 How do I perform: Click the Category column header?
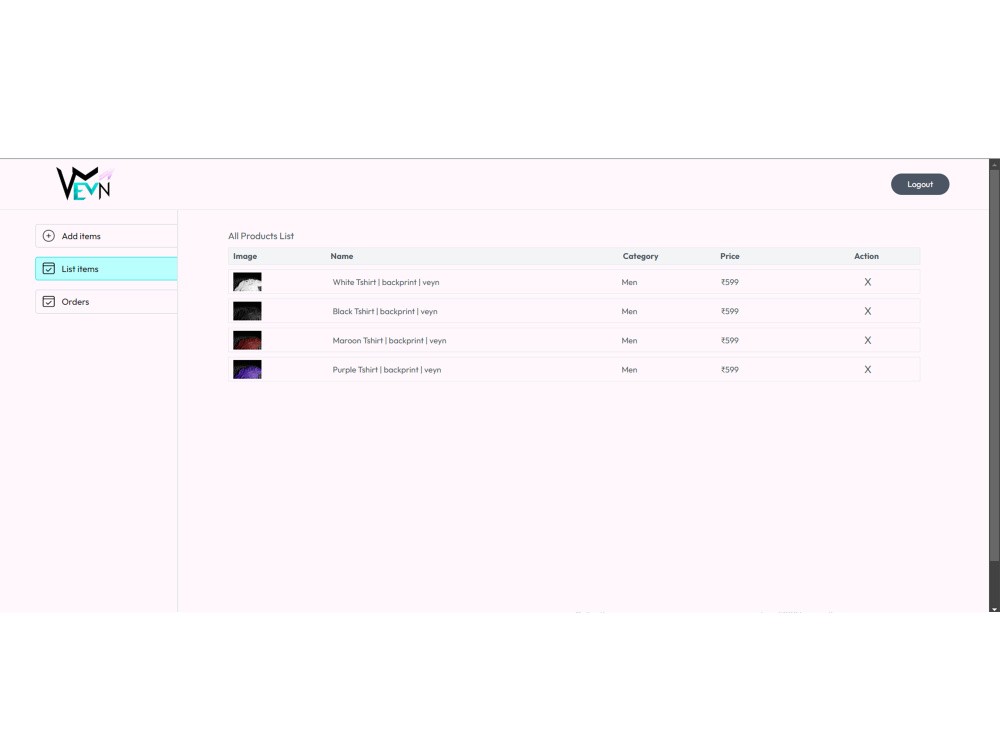click(640, 256)
